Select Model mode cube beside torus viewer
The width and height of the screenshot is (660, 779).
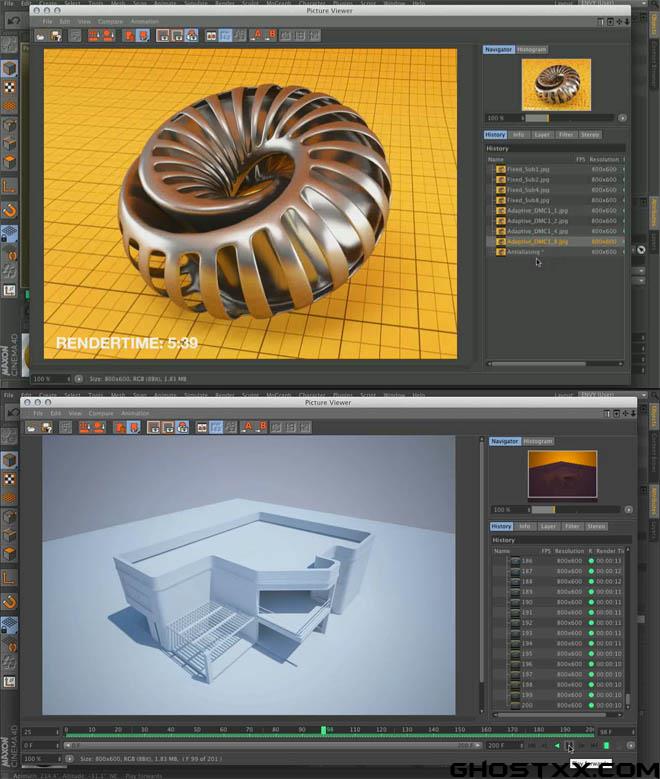[x=9, y=68]
